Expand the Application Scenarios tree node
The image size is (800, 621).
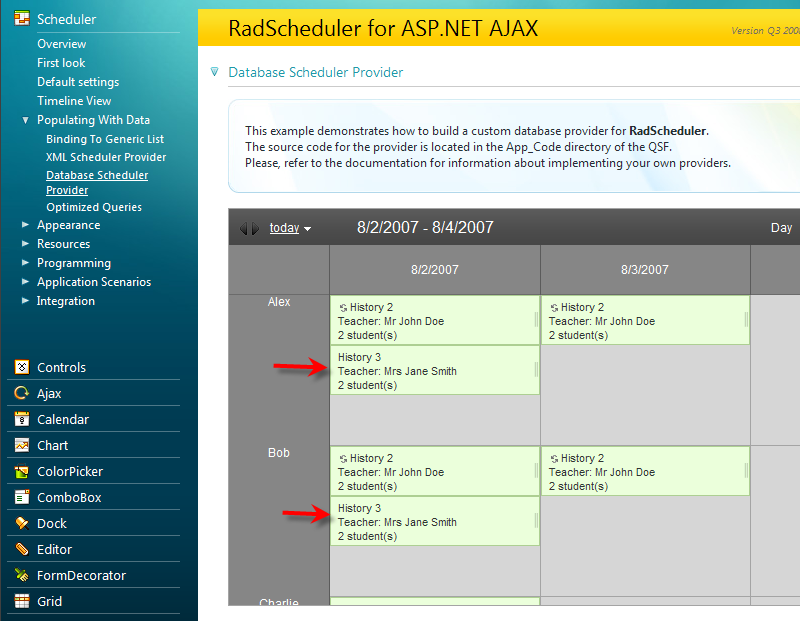pos(25,281)
